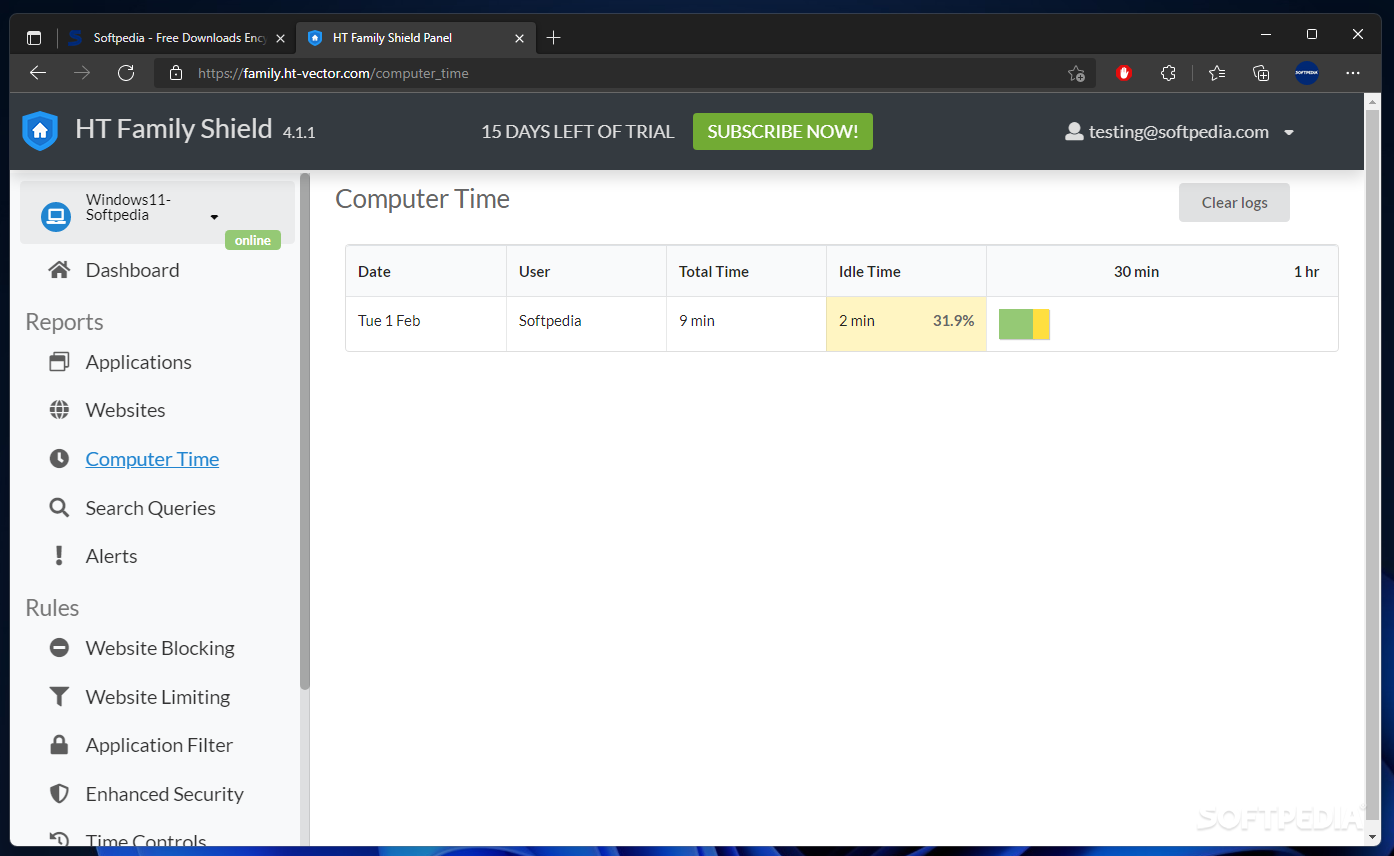Open the browser Collections icon
The width and height of the screenshot is (1394, 856).
(1261, 73)
